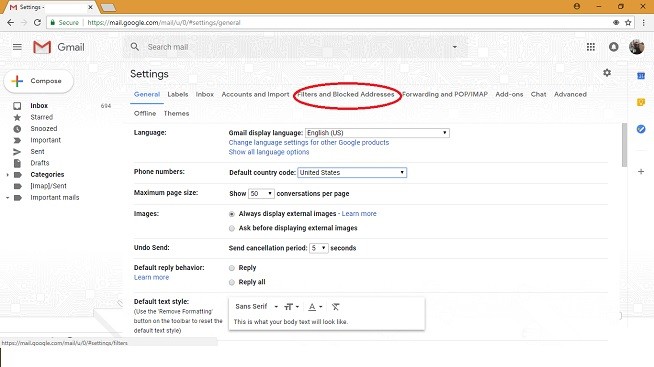Image resolution: width=654 pixels, height=367 pixels.
Task: Go back with browser back arrow
Action: coord(10,23)
